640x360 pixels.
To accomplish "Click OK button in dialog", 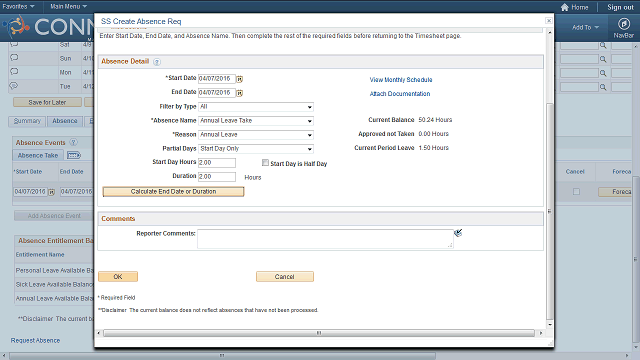I will 118,277.
